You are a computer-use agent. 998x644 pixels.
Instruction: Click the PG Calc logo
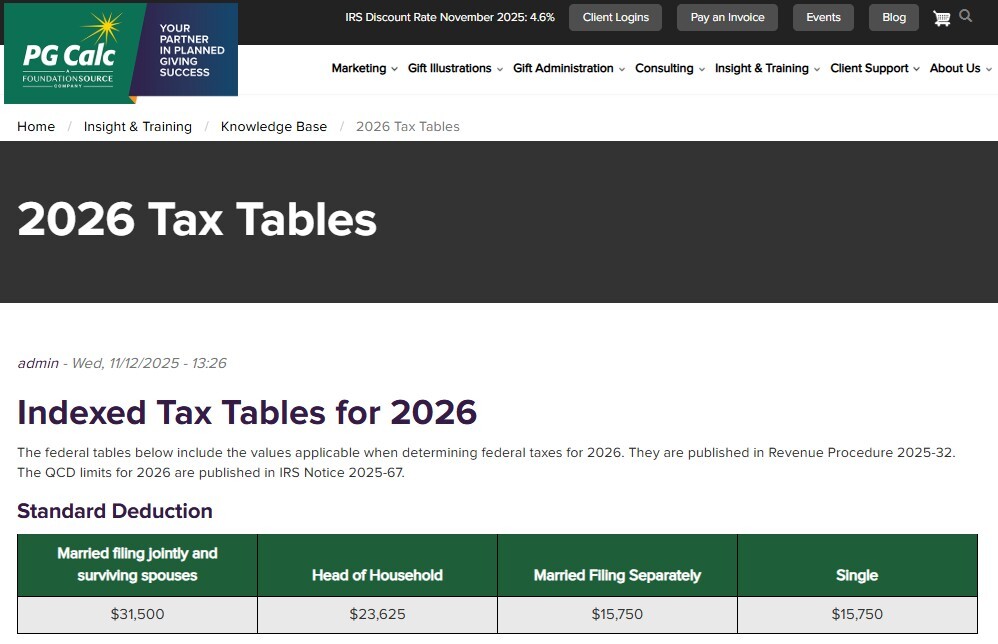70,55
